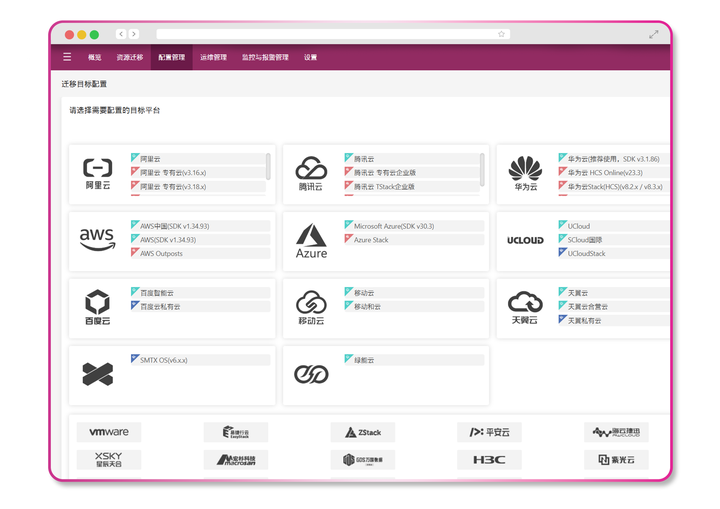Choose the 紫光云 platform tile
This screenshot has height=509, width=720.
[616, 460]
